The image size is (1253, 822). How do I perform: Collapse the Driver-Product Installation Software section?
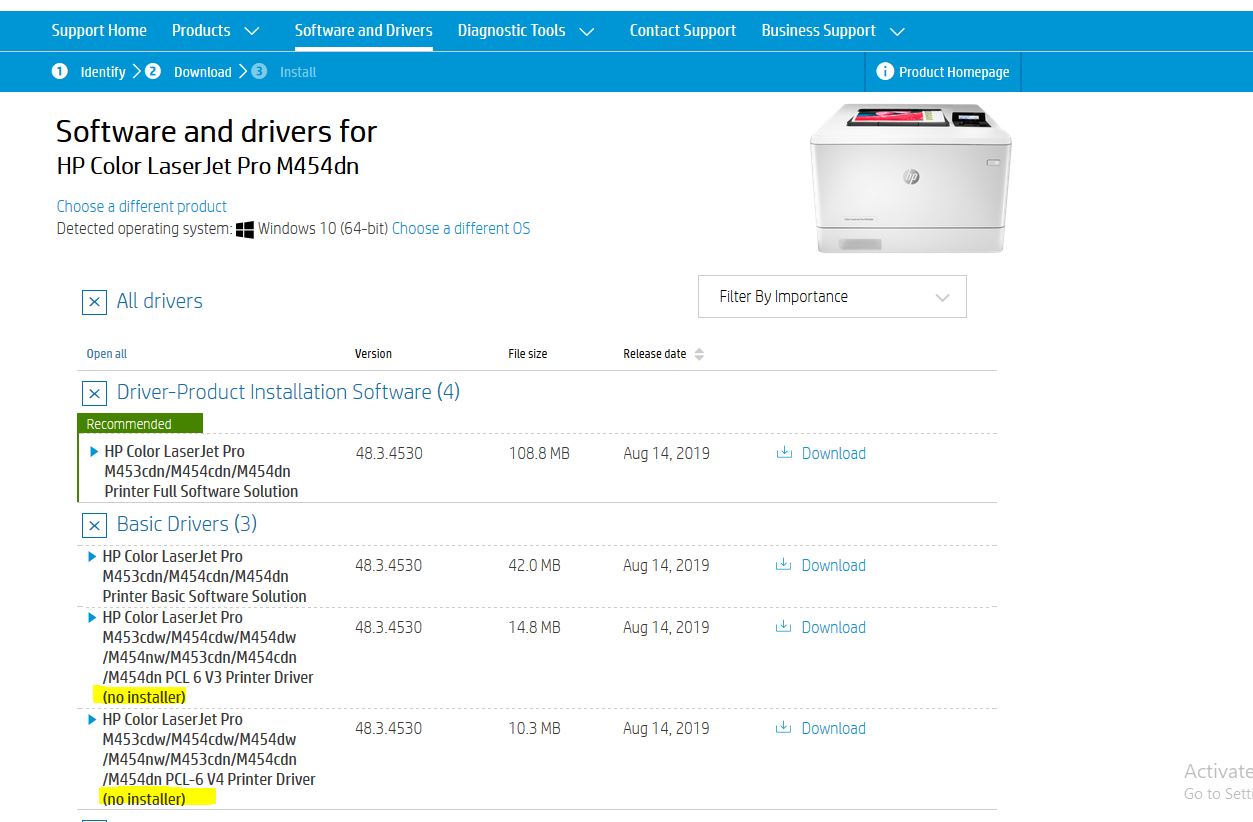coord(94,392)
